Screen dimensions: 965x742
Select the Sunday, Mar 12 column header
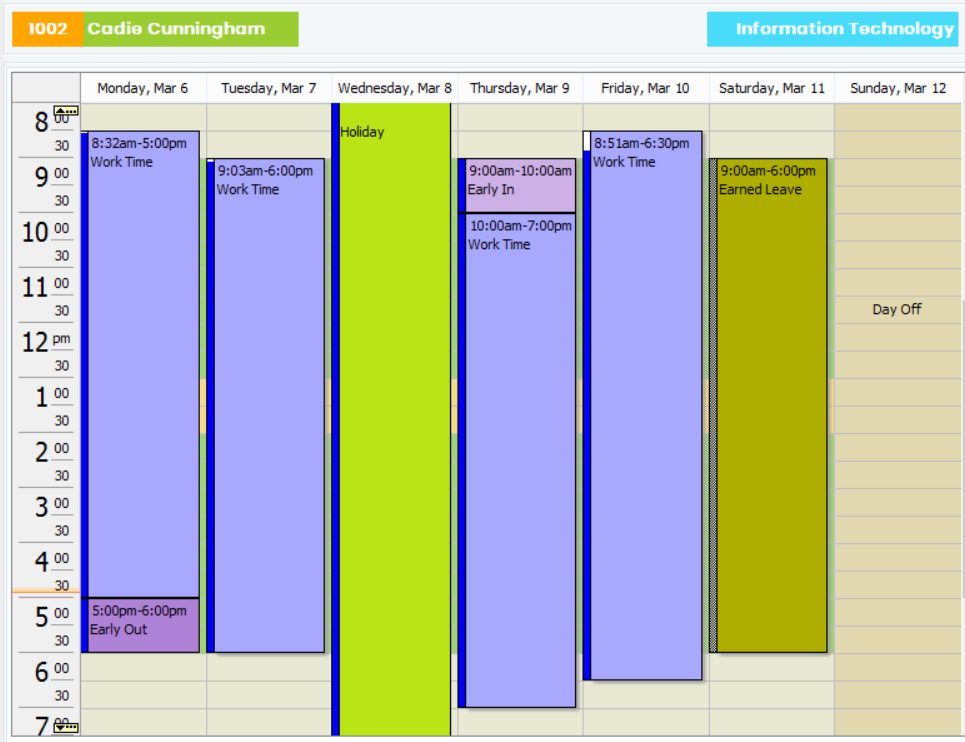coord(897,88)
